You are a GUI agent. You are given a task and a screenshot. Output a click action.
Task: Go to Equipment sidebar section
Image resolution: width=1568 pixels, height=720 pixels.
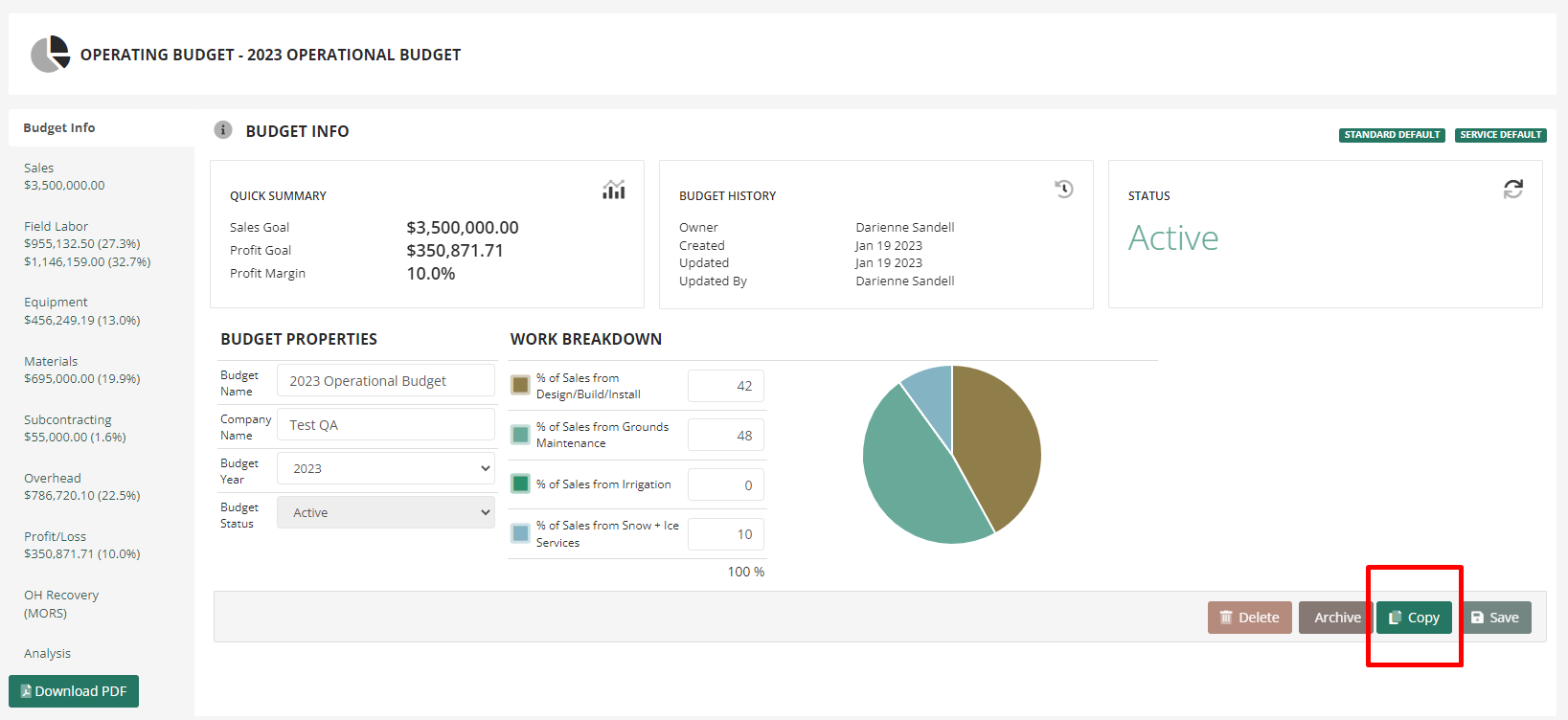81,311
